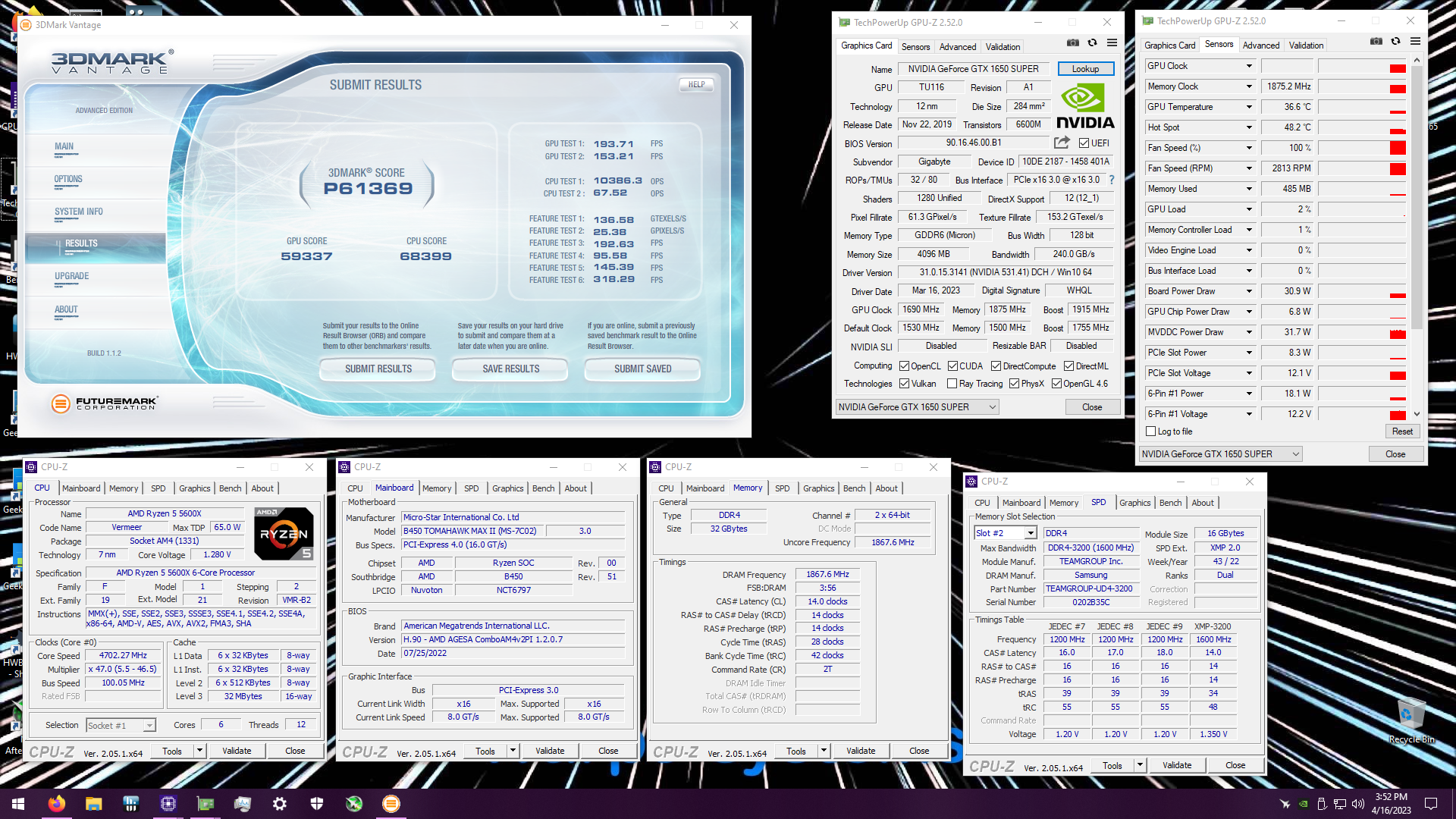1456x819 pixels.
Task: Open Bench tab in CPU-Z CPU window
Action: click(230, 488)
